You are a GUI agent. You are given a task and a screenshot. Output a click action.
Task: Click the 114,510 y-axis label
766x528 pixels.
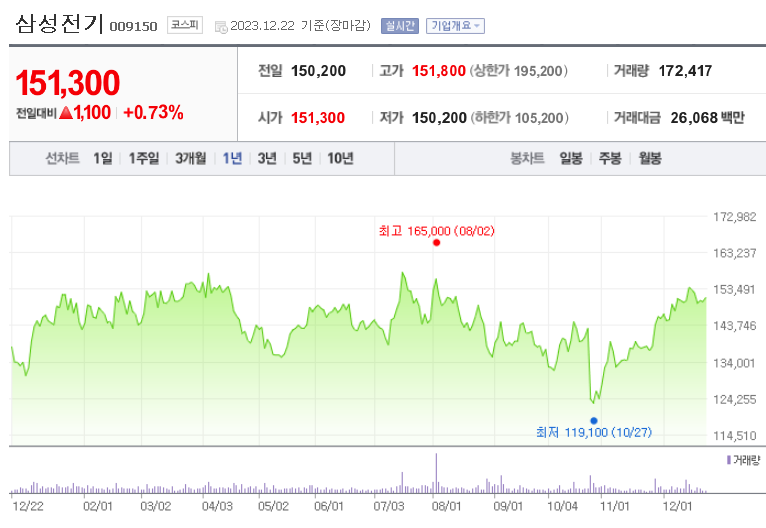735,435
